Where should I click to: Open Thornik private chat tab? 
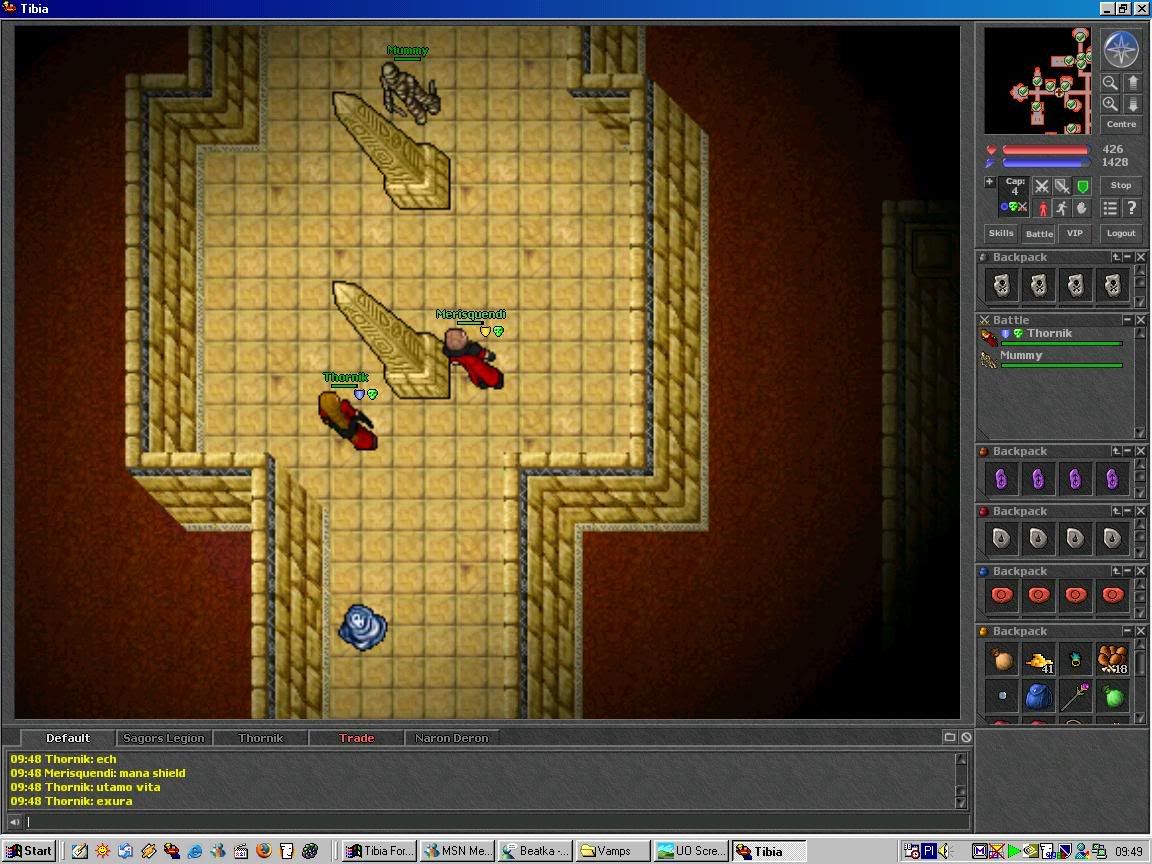[260, 738]
